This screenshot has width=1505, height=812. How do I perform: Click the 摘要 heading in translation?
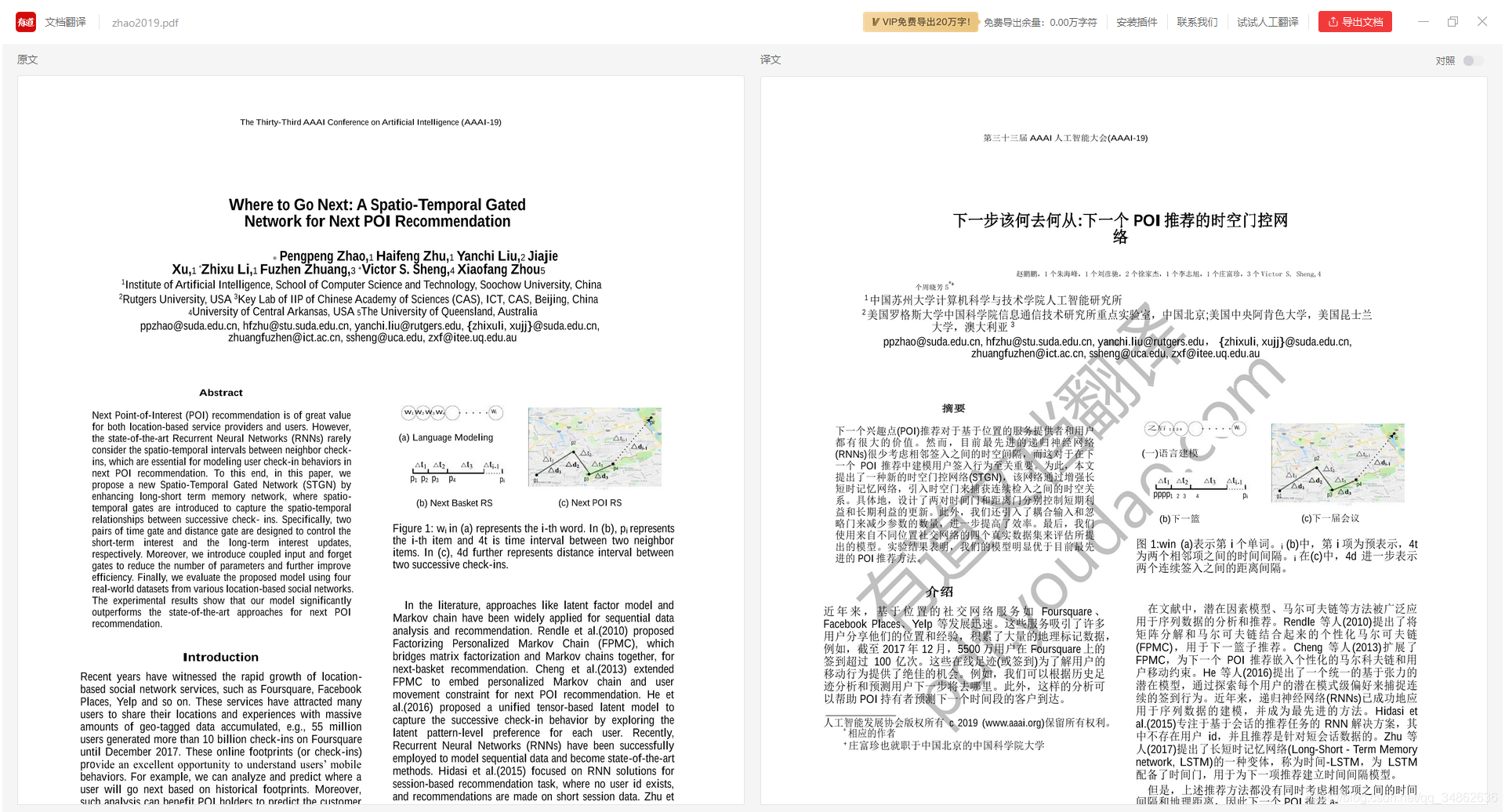coord(953,408)
